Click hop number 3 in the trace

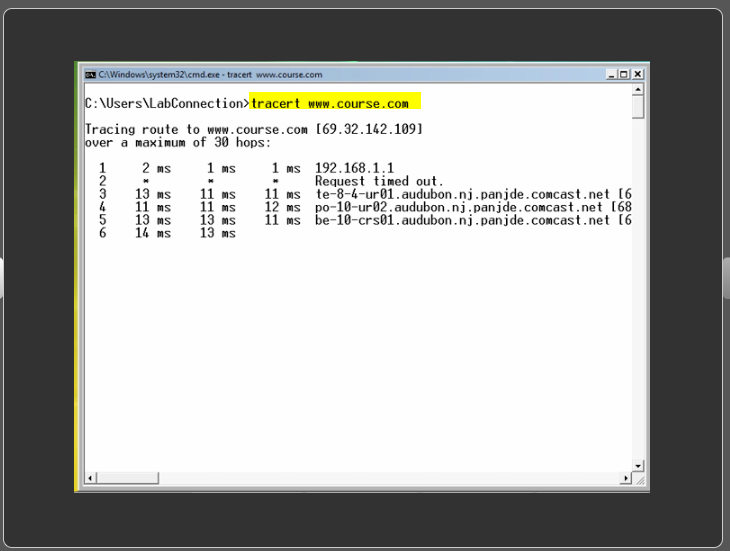[103, 194]
